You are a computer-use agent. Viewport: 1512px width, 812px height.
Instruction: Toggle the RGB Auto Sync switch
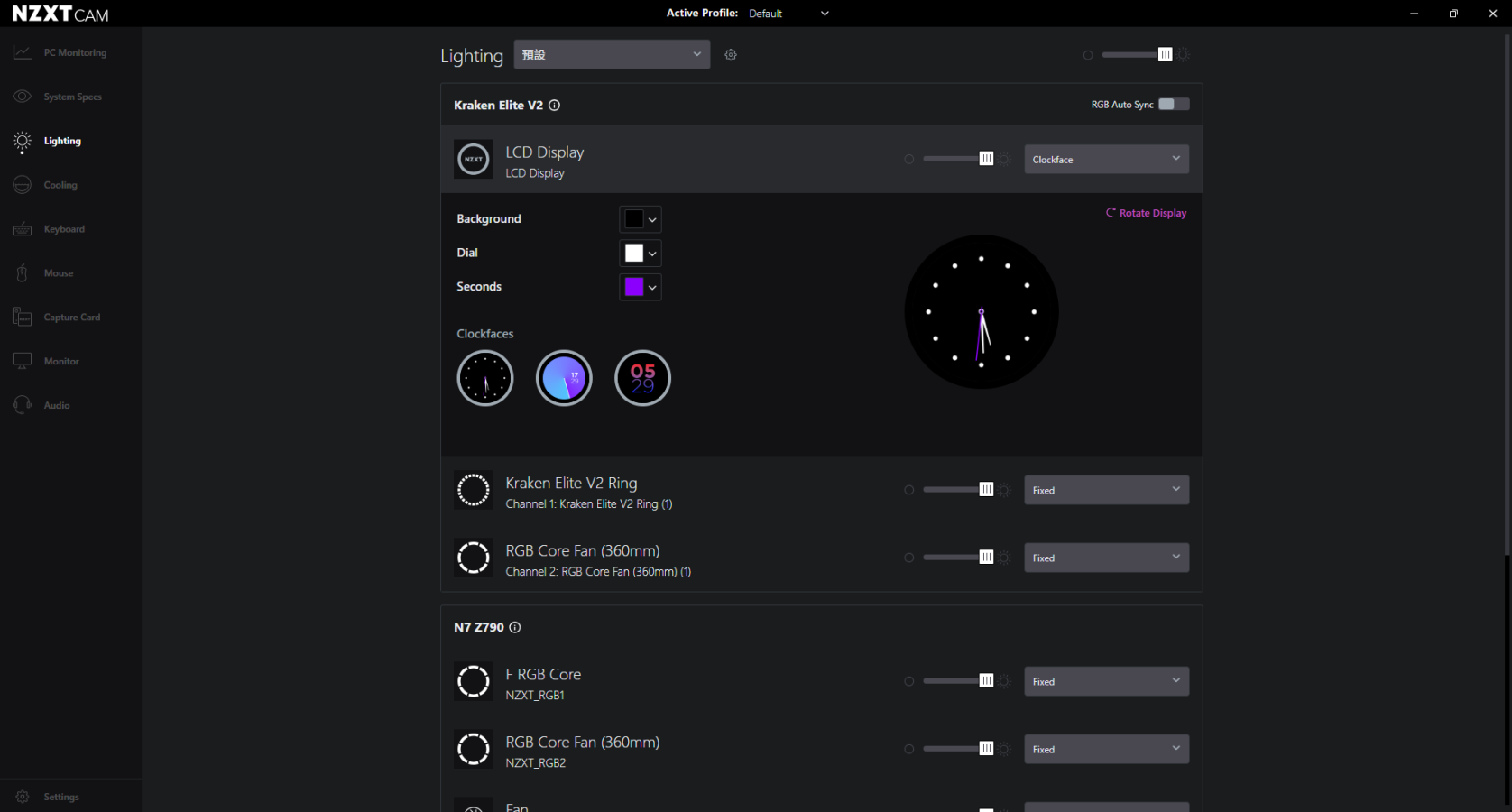click(1173, 105)
